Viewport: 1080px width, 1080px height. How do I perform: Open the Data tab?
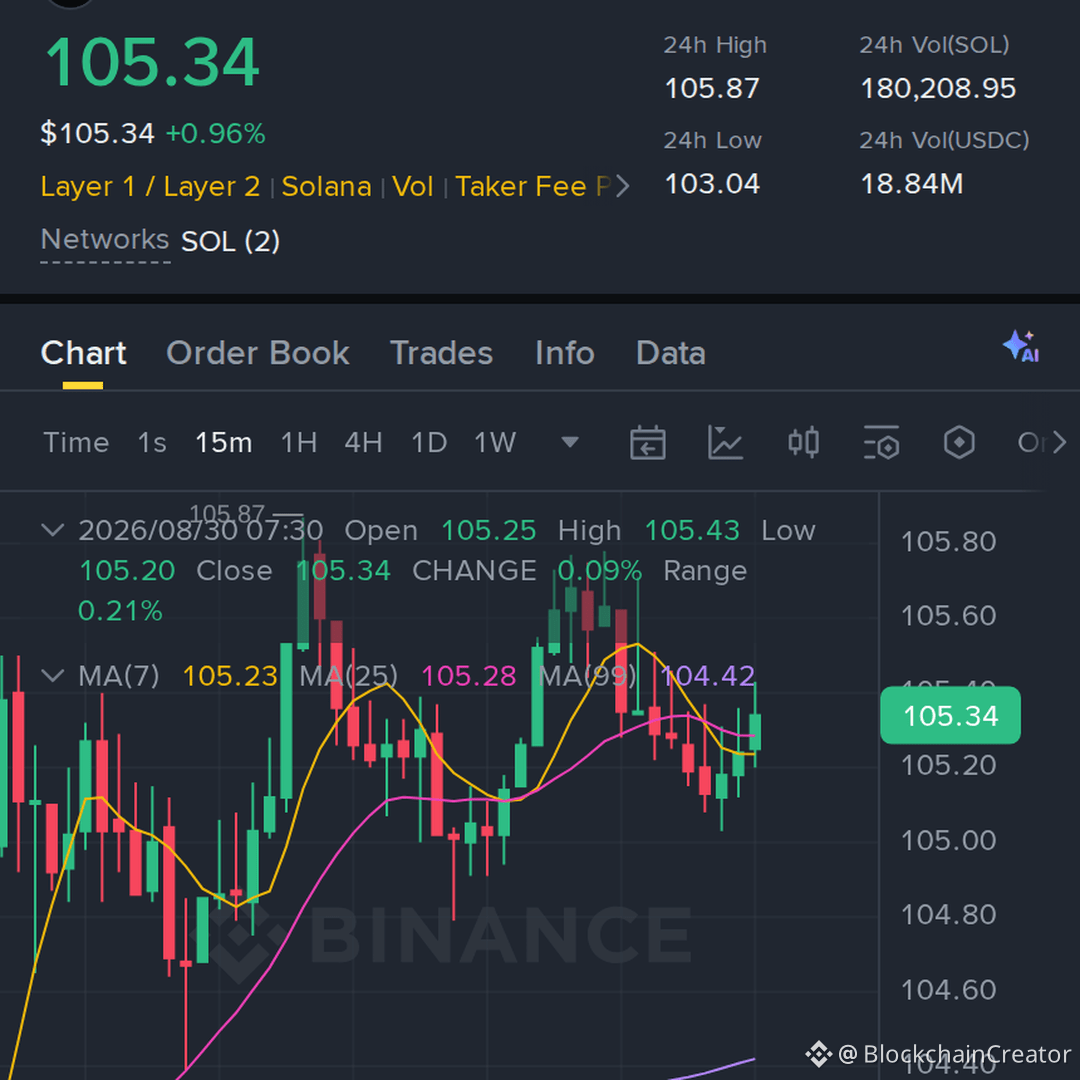671,353
